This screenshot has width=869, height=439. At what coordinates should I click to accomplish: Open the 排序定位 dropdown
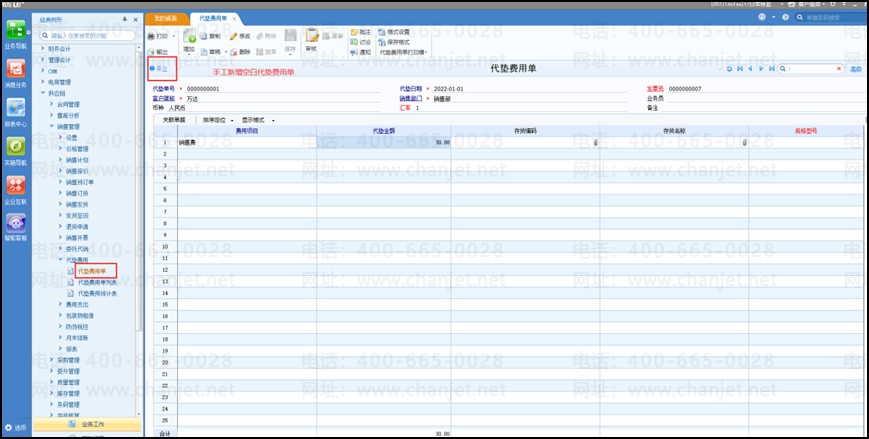coord(217,120)
